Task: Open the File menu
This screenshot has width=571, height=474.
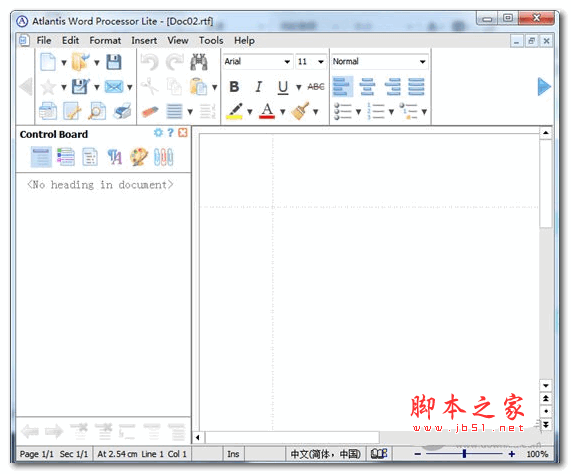Action: 44,40
